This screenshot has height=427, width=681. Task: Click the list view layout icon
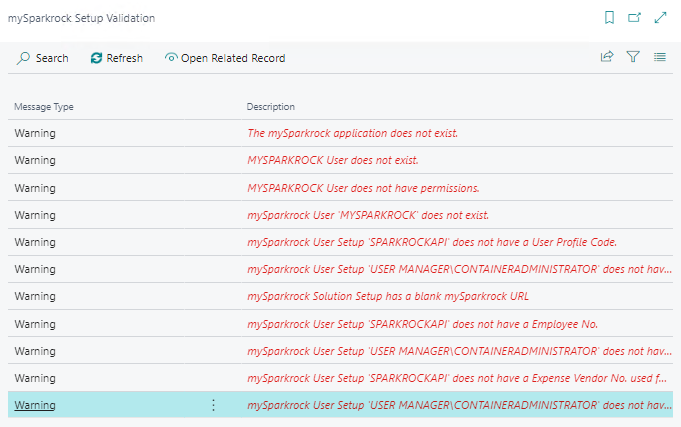pyautogui.click(x=660, y=57)
